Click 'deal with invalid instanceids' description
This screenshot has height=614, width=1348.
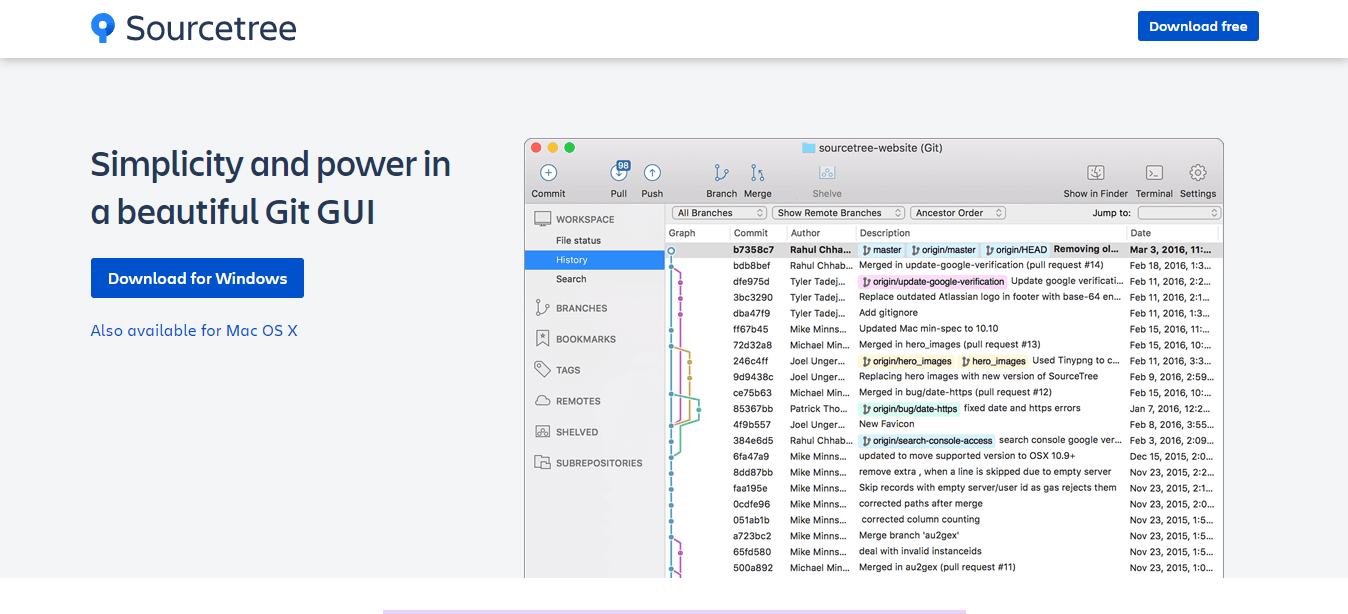921,553
